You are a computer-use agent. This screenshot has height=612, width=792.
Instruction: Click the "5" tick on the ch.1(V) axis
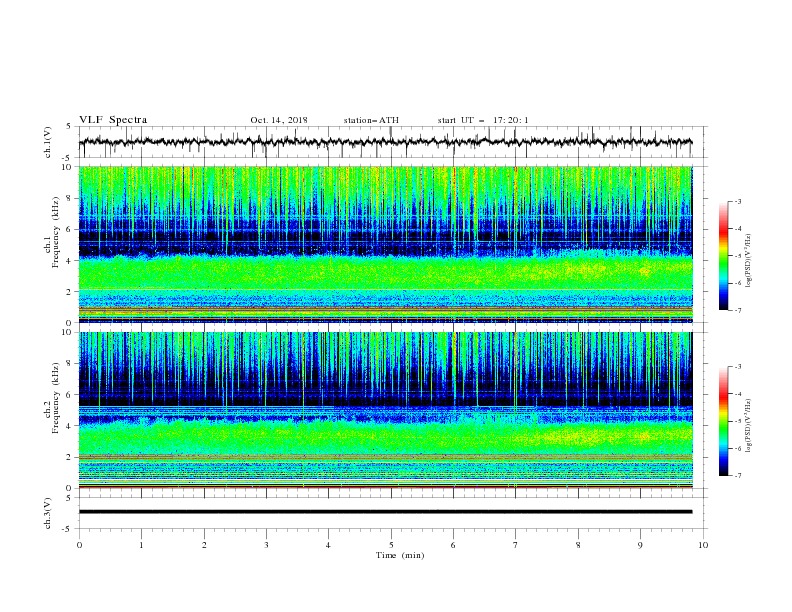(x=70, y=127)
